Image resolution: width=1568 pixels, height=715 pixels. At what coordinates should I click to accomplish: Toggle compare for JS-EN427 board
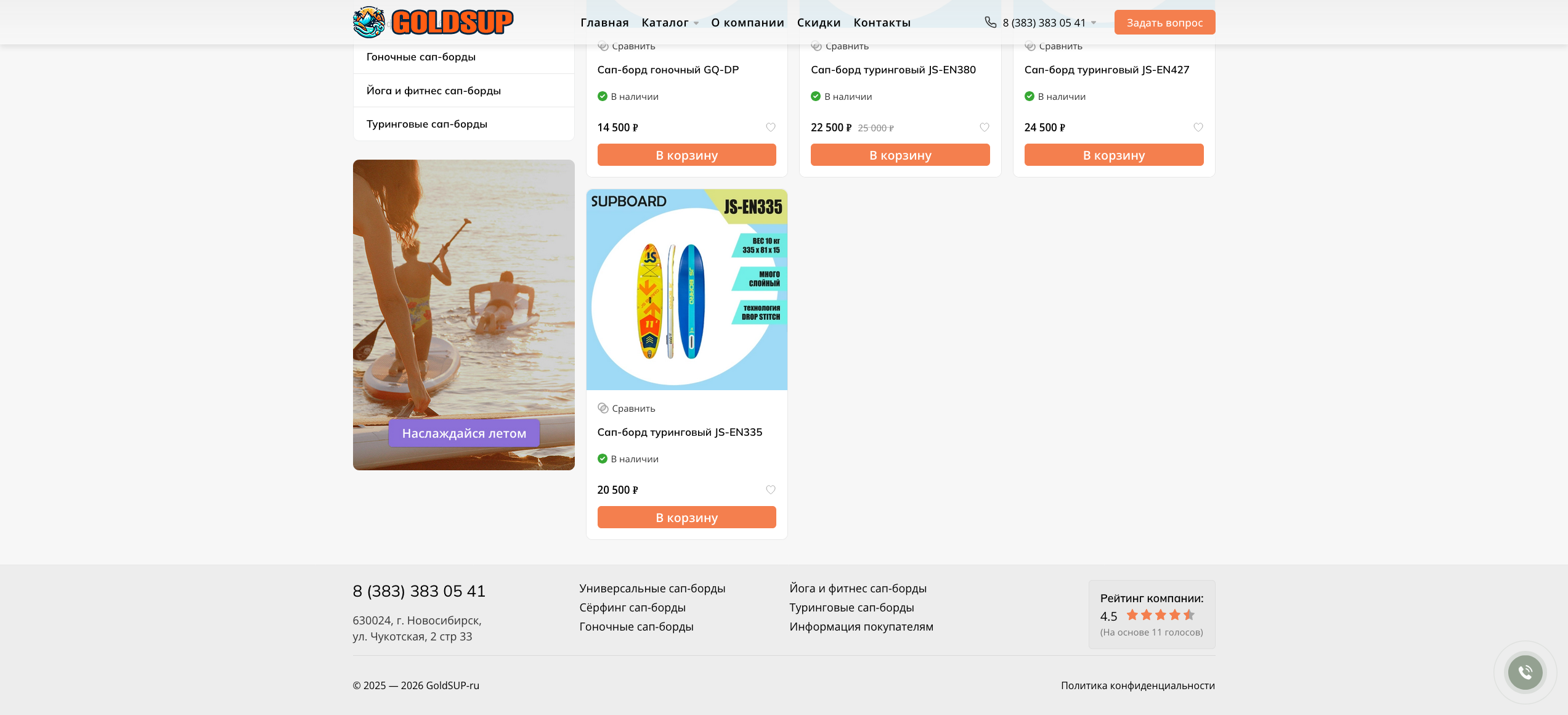(x=1054, y=46)
